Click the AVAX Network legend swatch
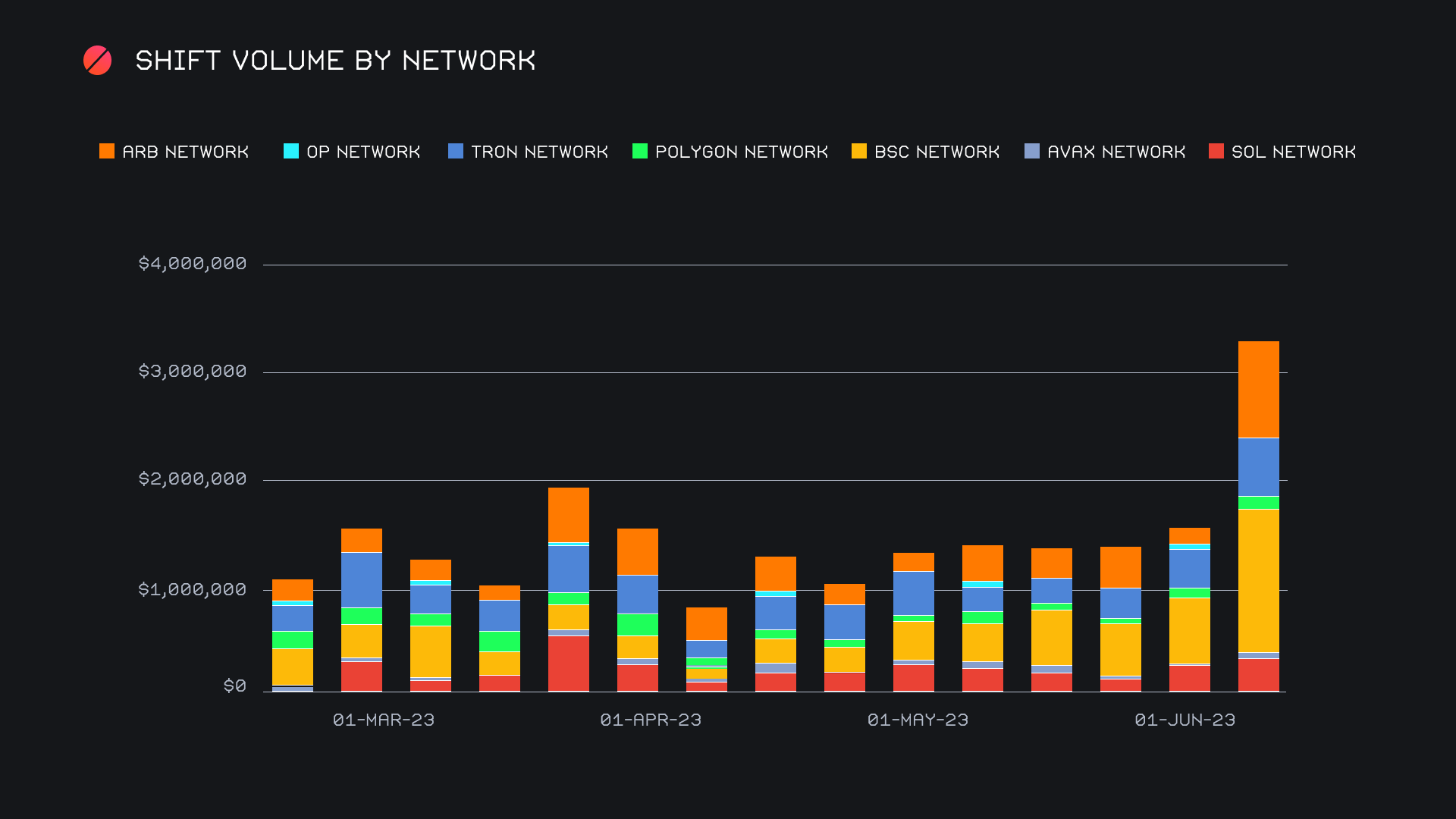Viewport: 1456px width, 819px height. 1032,152
